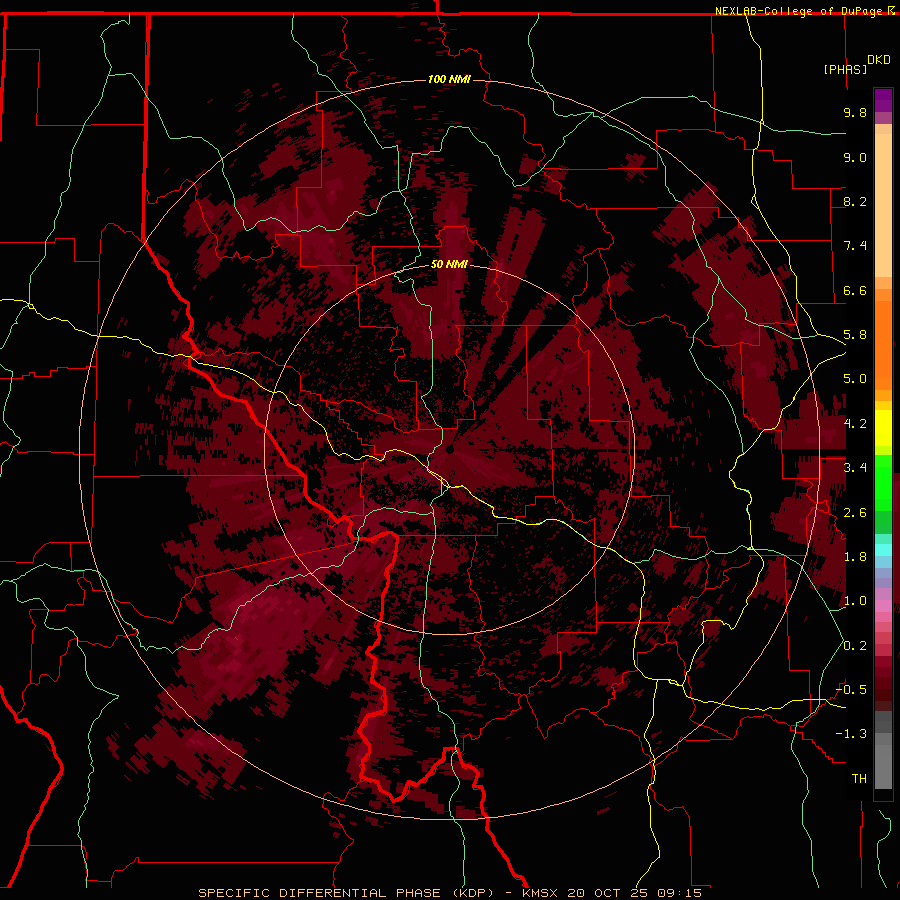Click the cyan color bar segment
This screenshot has width=900, height=900.
click(883, 550)
